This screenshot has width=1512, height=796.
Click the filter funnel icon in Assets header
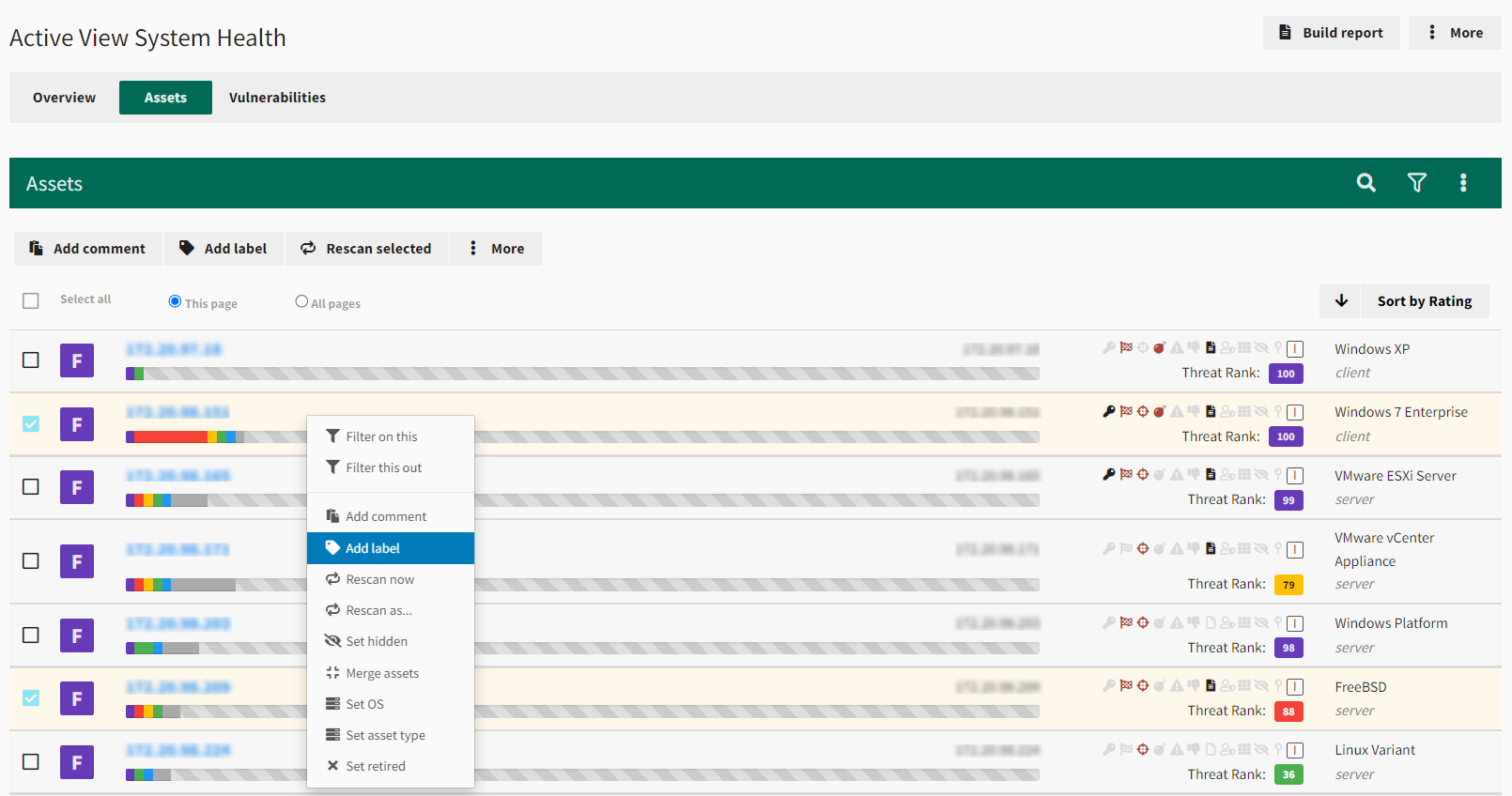[1416, 183]
